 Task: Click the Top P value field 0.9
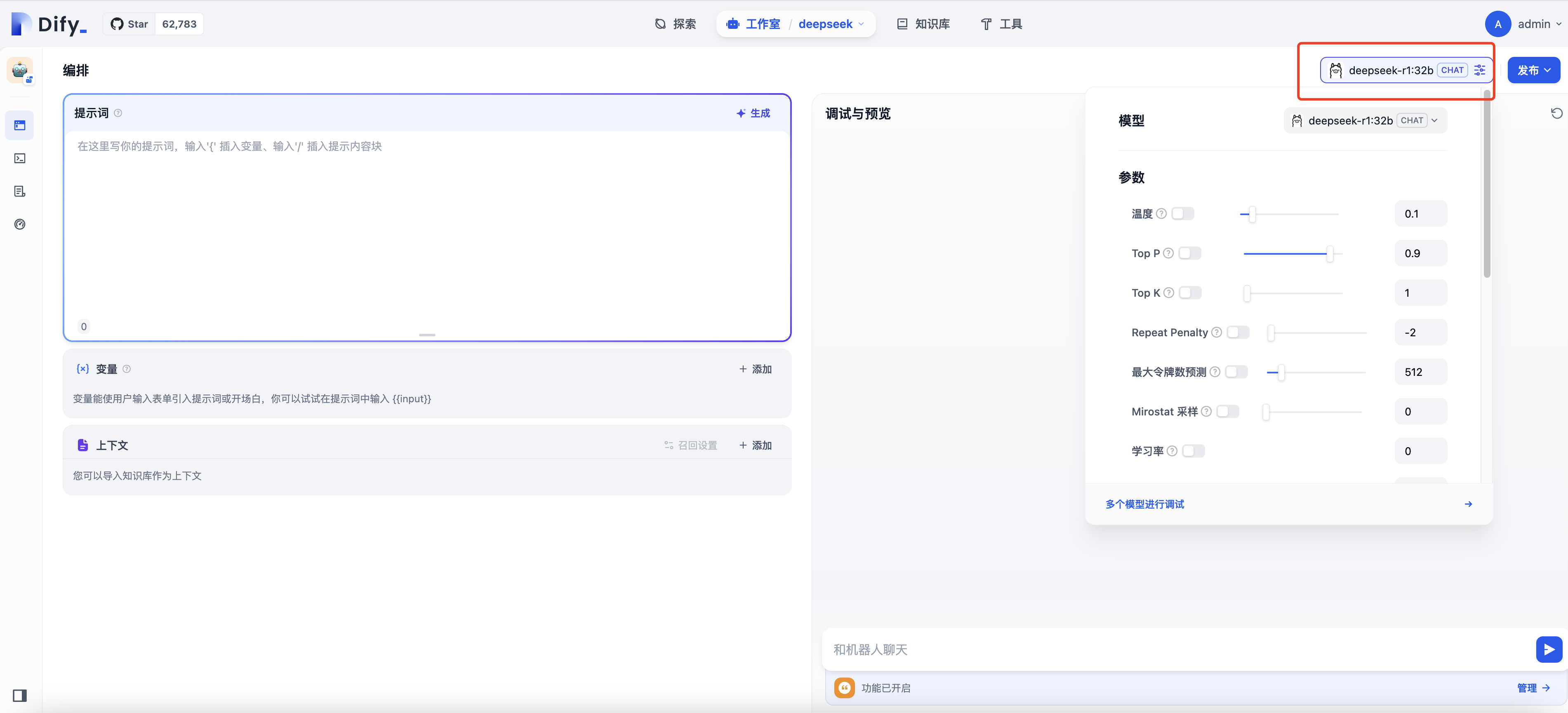tap(1421, 253)
